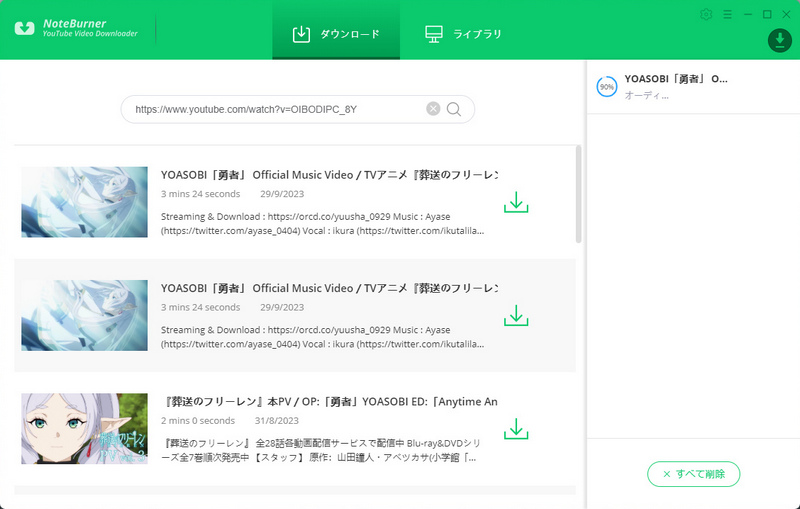Open settings gear icon
800x509 pixels.
pos(706,14)
